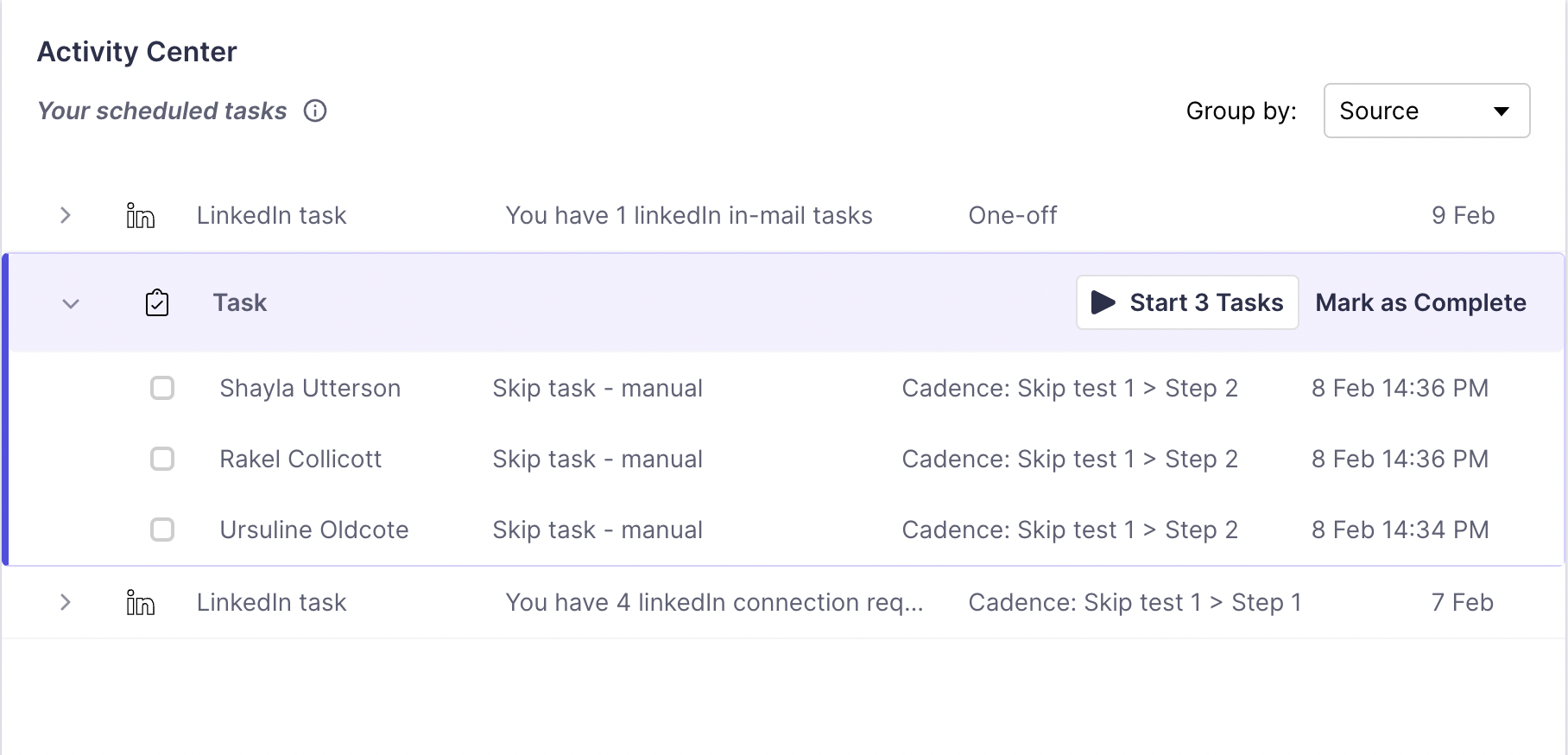The image size is (1568, 755).
Task: Click the LinkedIn icon in the 9 Feb row
Action: coord(140,215)
